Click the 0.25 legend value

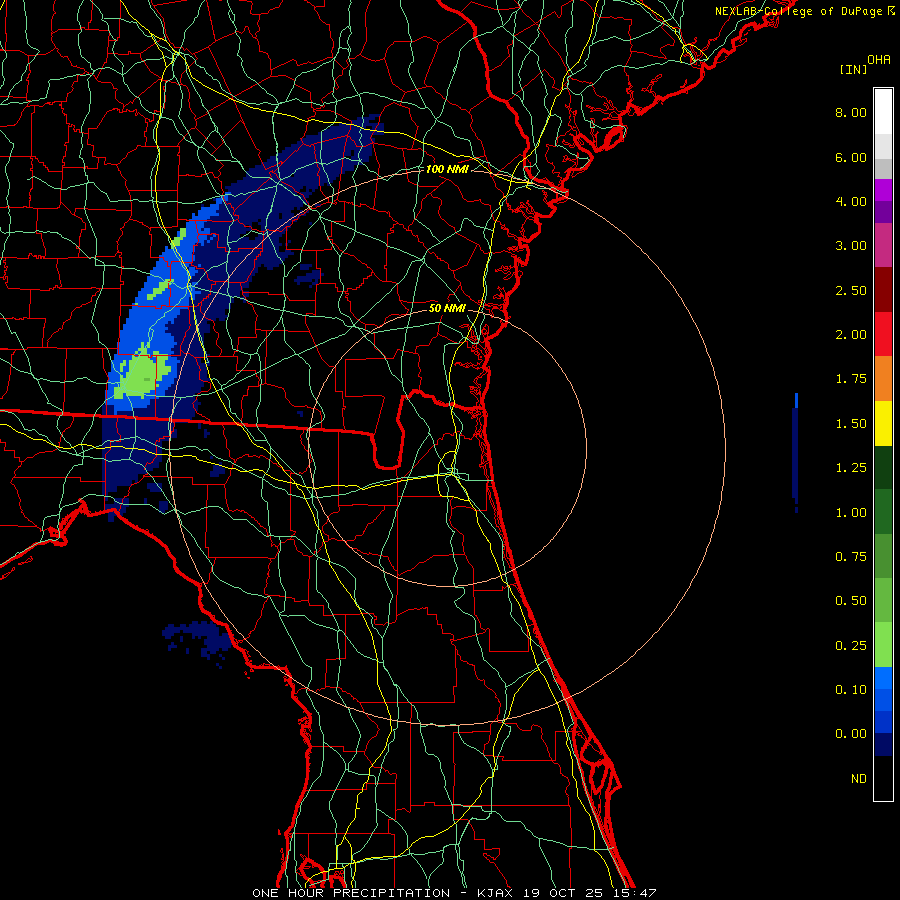tap(851, 646)
